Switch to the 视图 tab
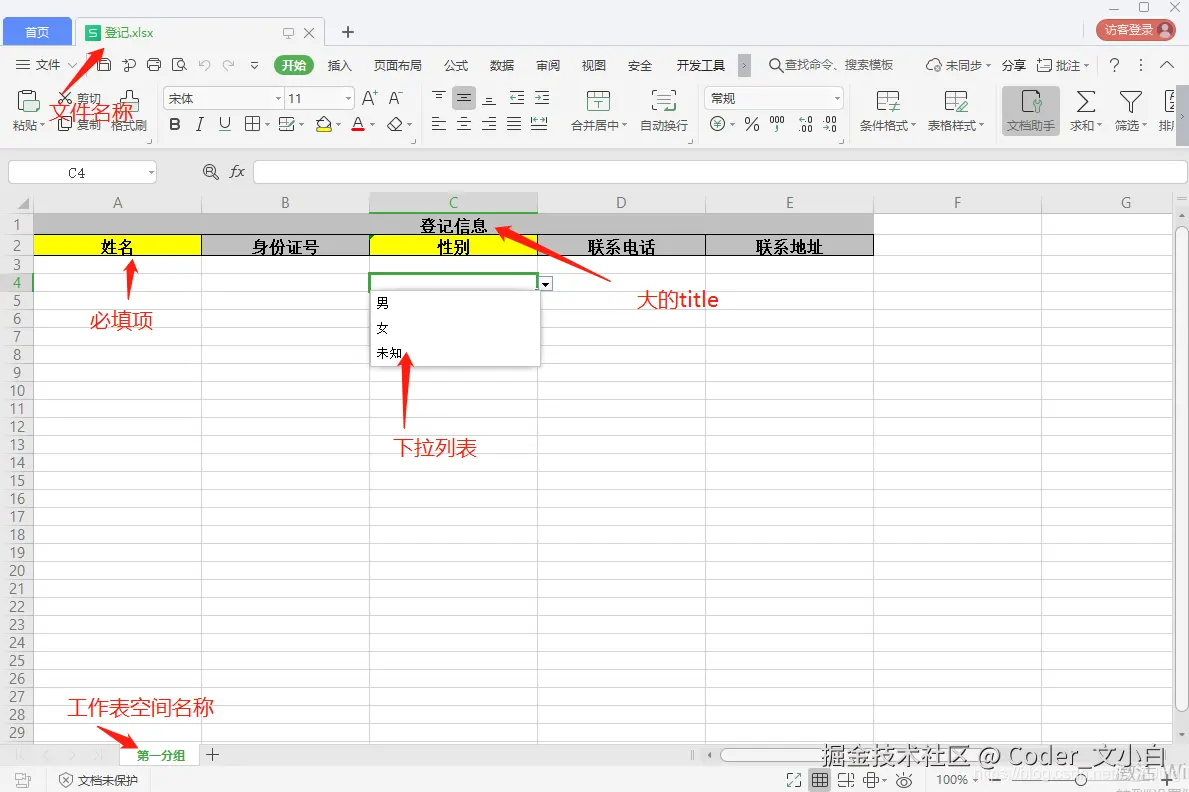 pos(594,65)
